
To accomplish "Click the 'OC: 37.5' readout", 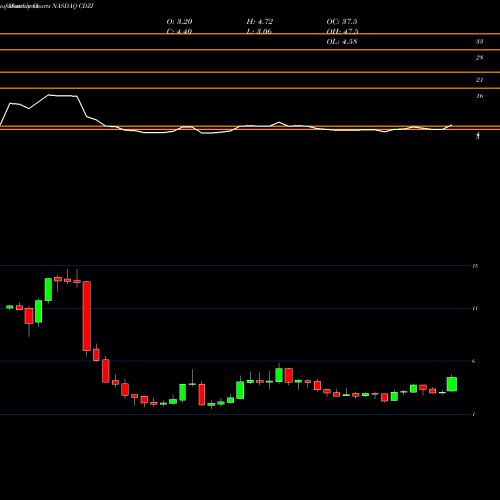I will 342,22.
